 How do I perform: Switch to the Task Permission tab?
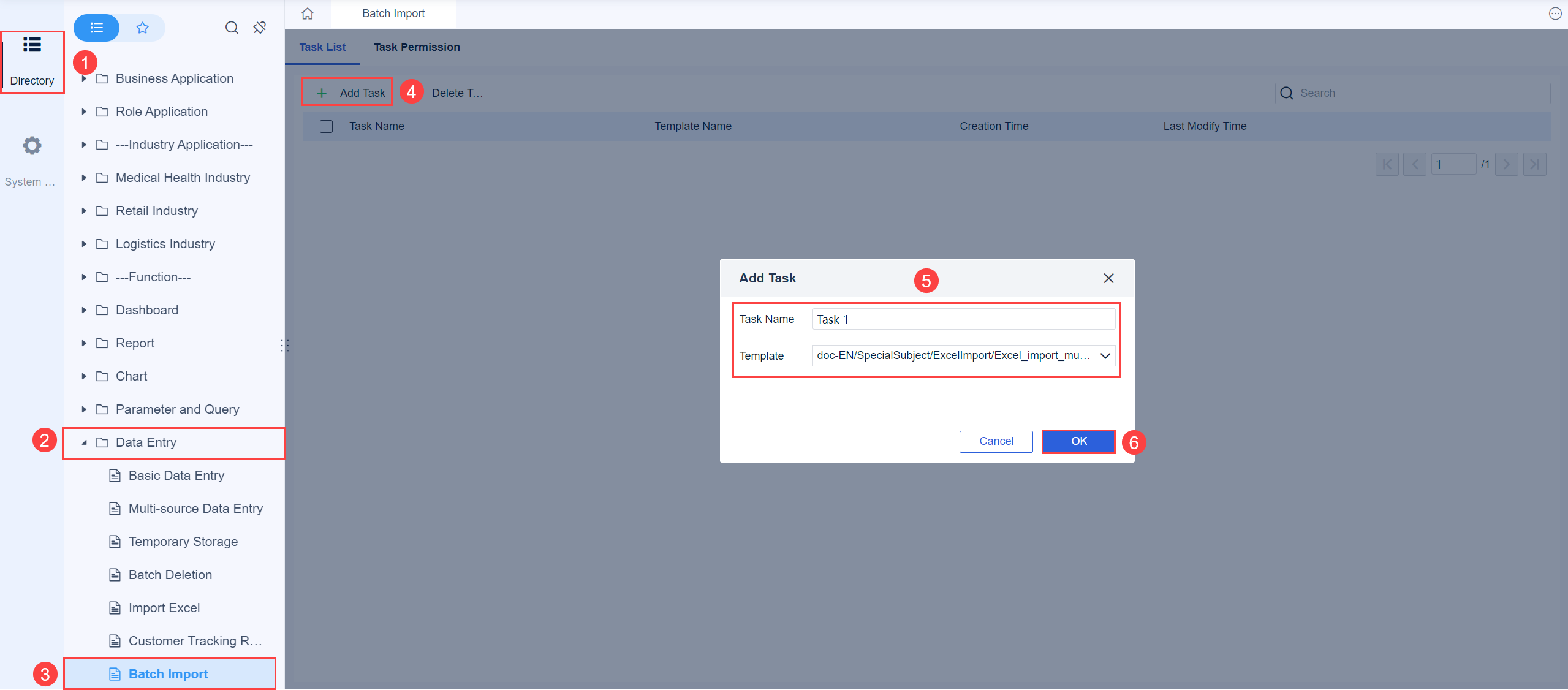[416, 47]
